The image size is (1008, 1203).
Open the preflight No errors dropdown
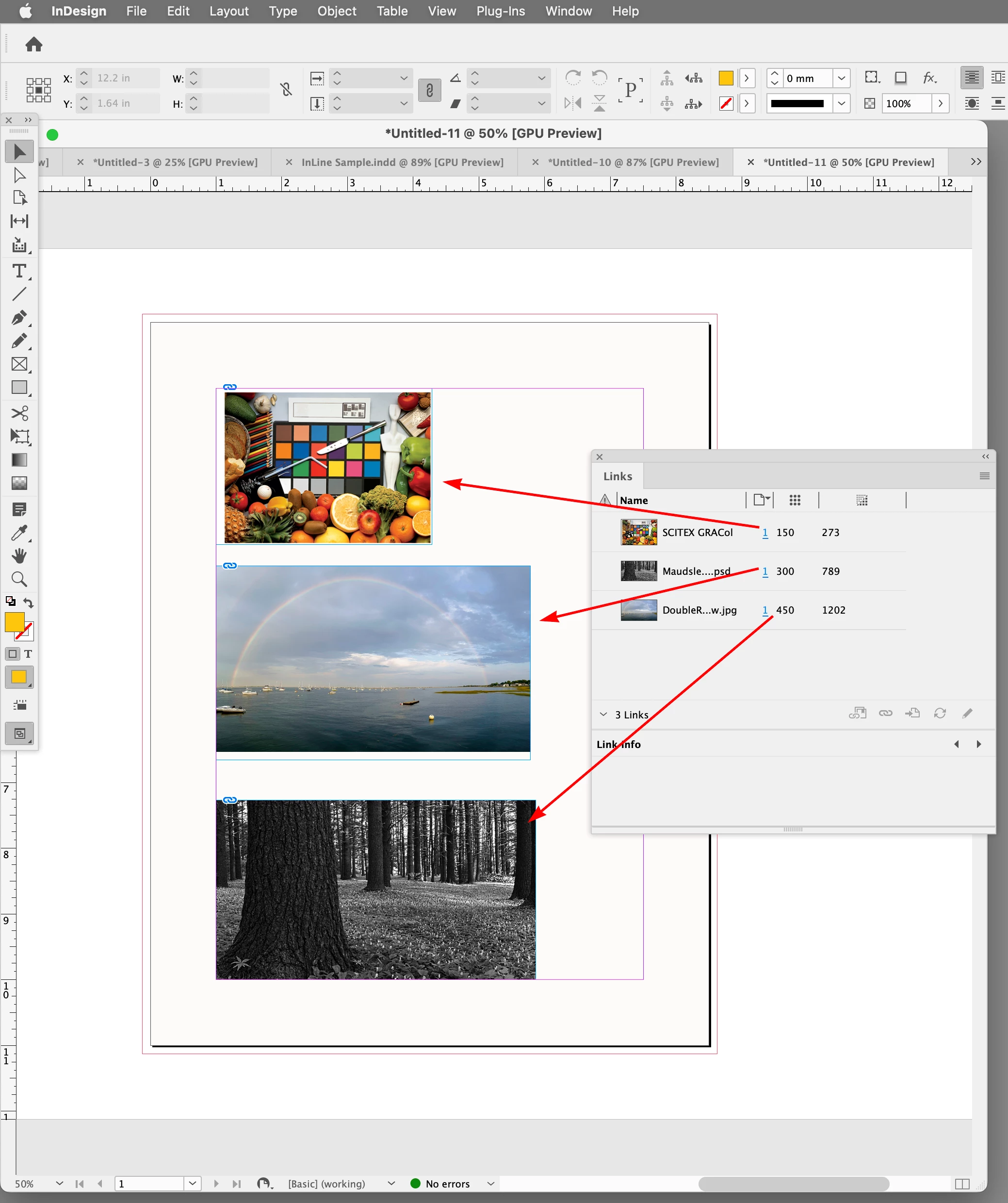coord(491,1184)
